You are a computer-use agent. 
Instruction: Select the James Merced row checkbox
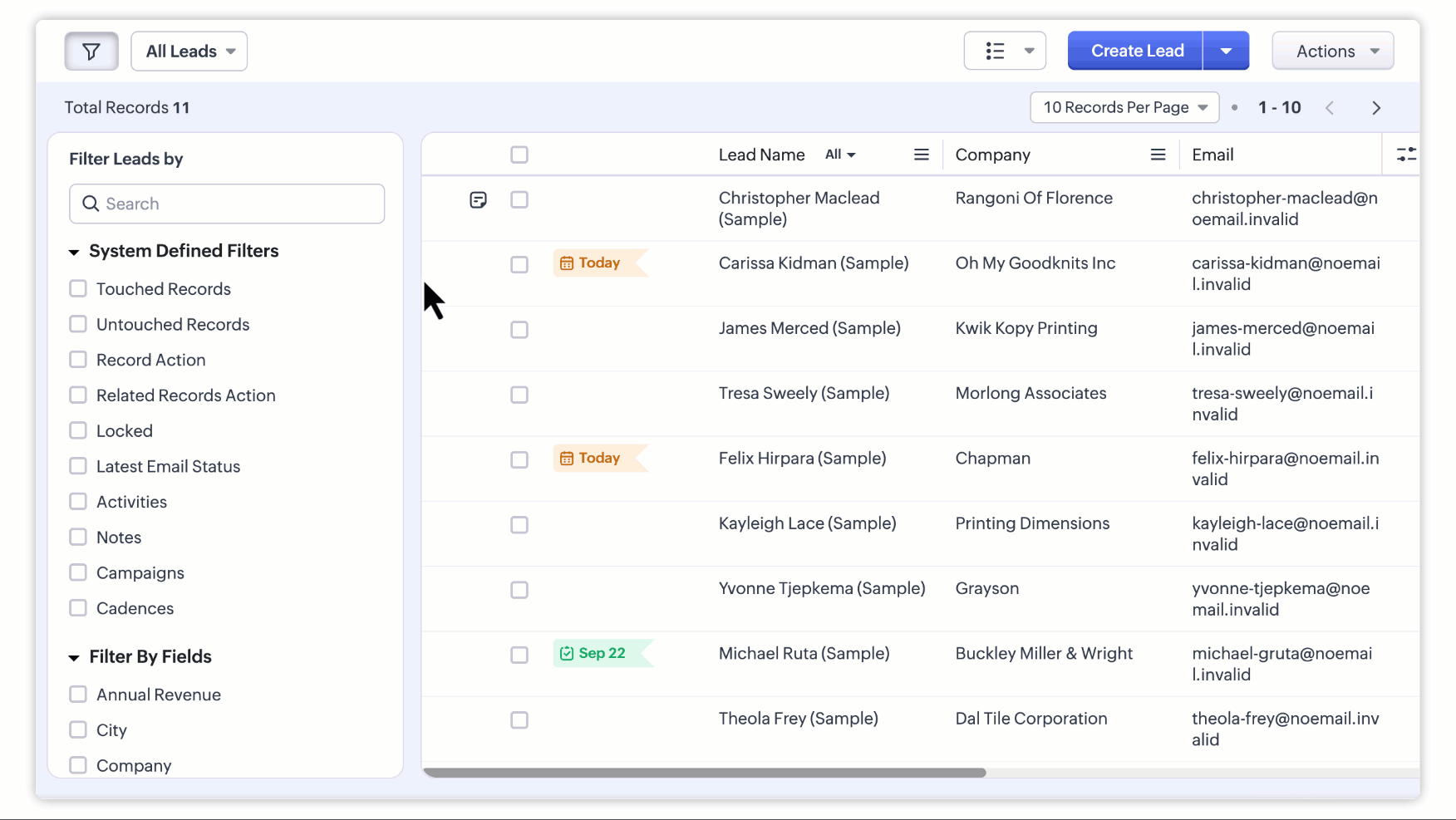tap(519, 330)
